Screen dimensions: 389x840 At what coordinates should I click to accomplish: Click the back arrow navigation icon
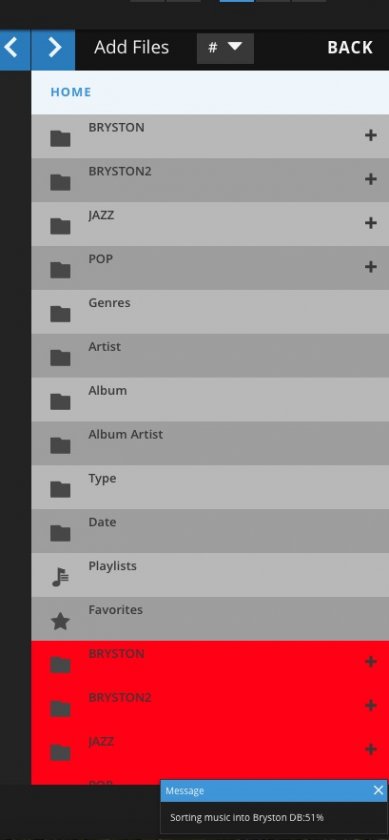pos(14,49)
